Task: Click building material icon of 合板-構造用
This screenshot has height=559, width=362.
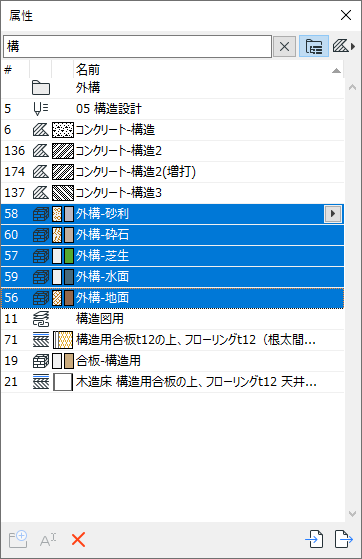Action: 41,361
